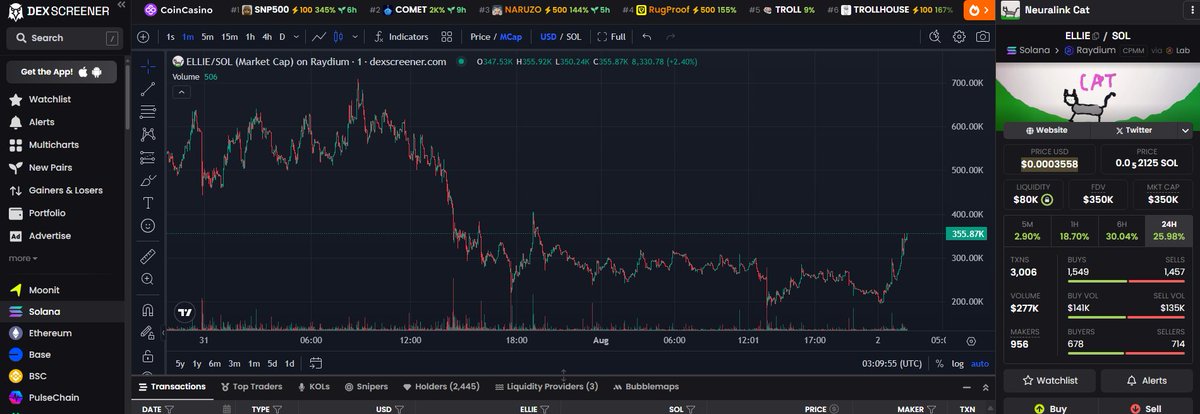
Task: Open the Snipers tab
Action: 365,386
